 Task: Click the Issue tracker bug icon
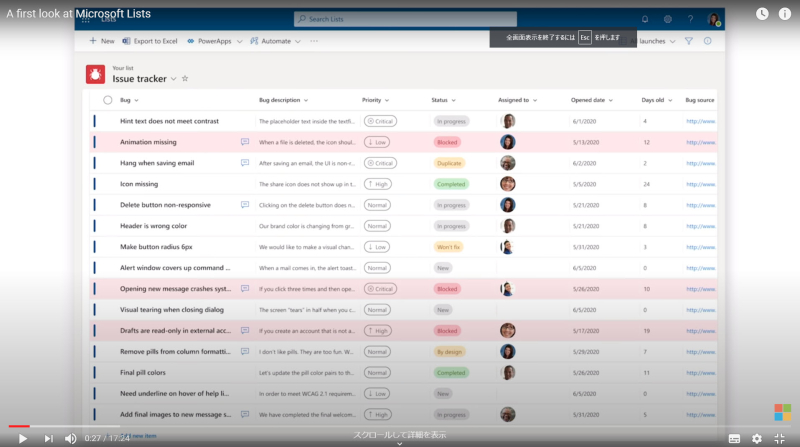point(95,74)
